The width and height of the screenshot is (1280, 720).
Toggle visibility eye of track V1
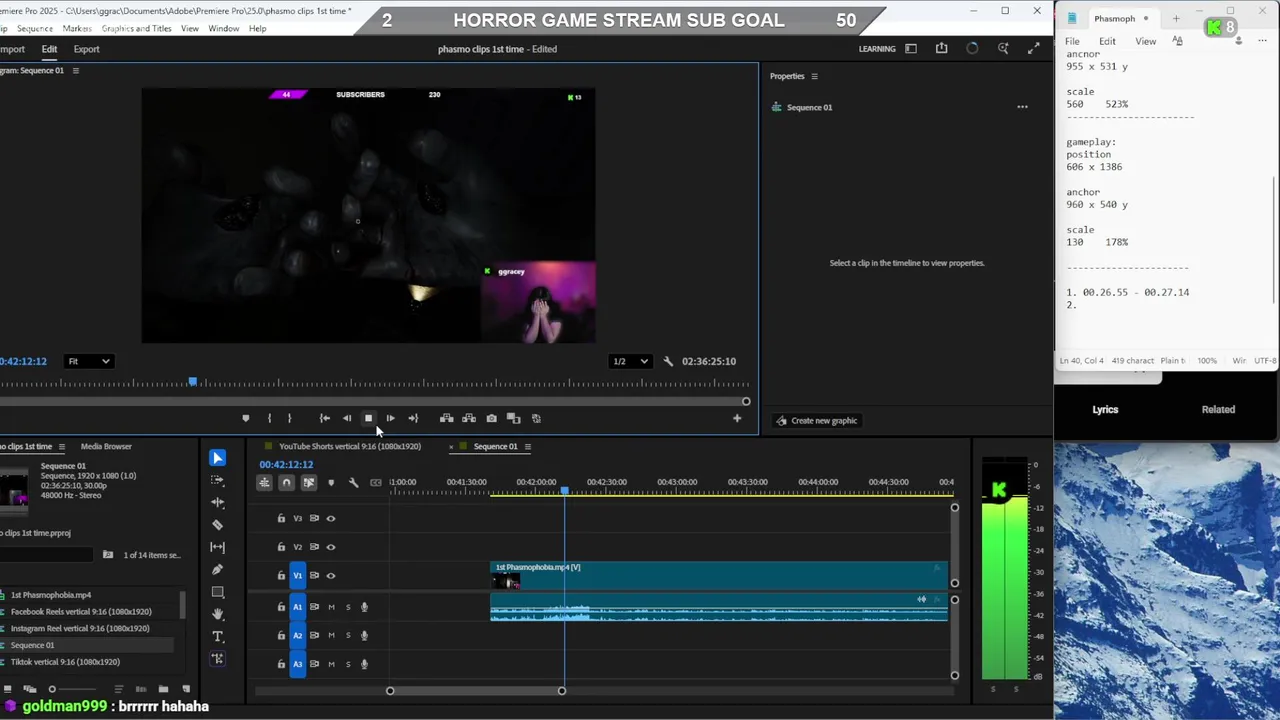[330, 575]
